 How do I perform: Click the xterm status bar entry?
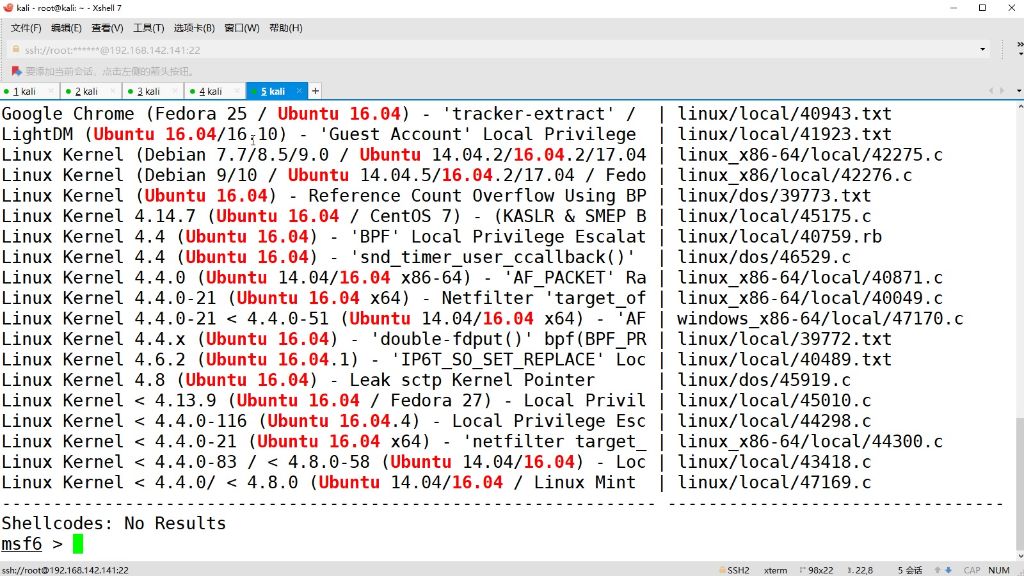775,570
